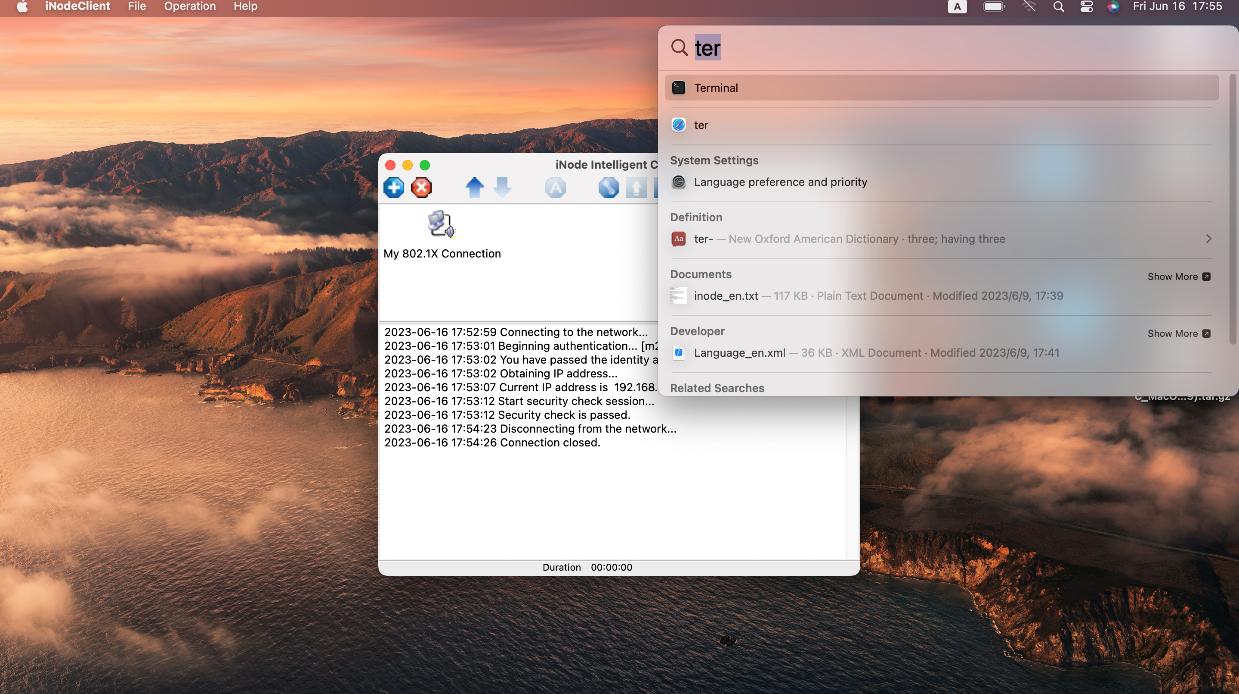The height and width of the screenshot is (694, 1239).
Task: Open the Apple menu
Action: point(22,6)
